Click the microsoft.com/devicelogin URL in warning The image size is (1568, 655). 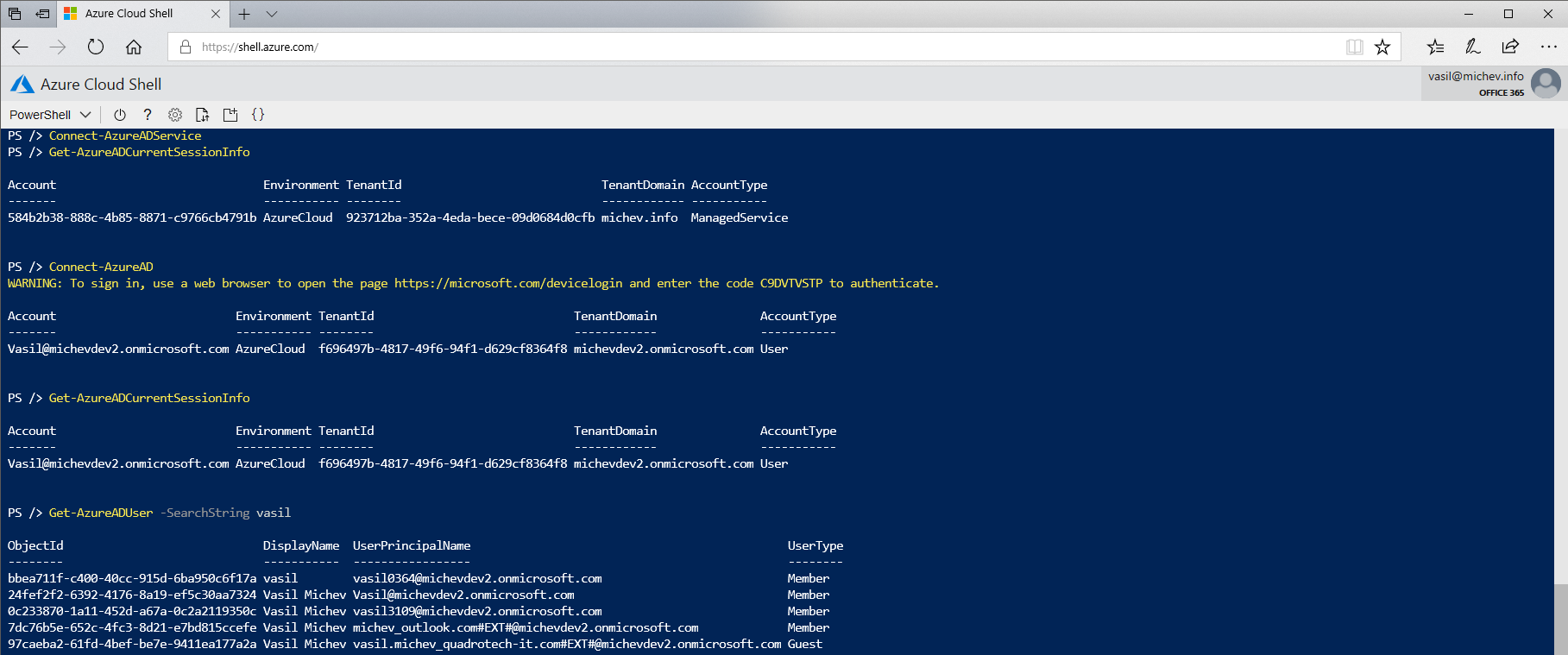point(508,283)
